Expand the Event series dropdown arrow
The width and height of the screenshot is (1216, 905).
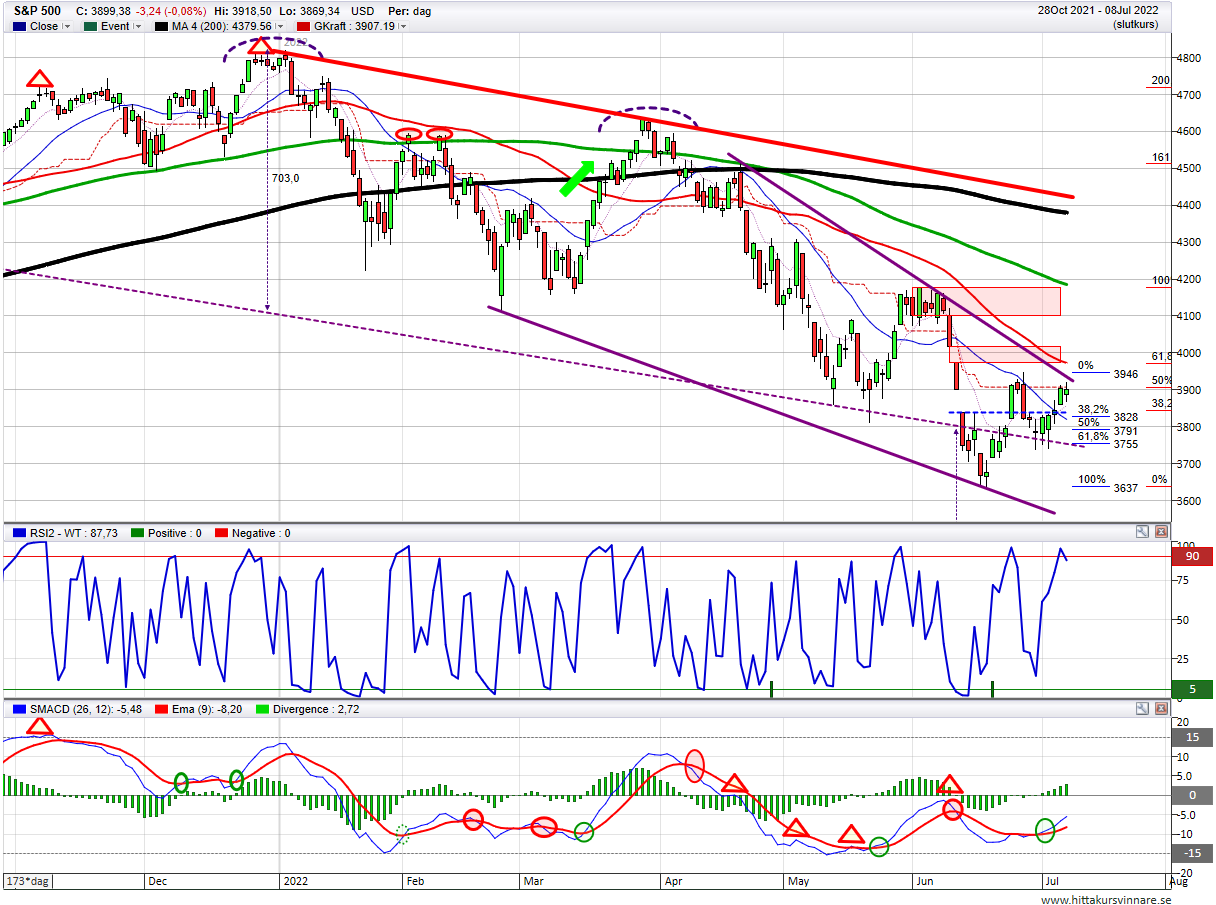(139, 27)
